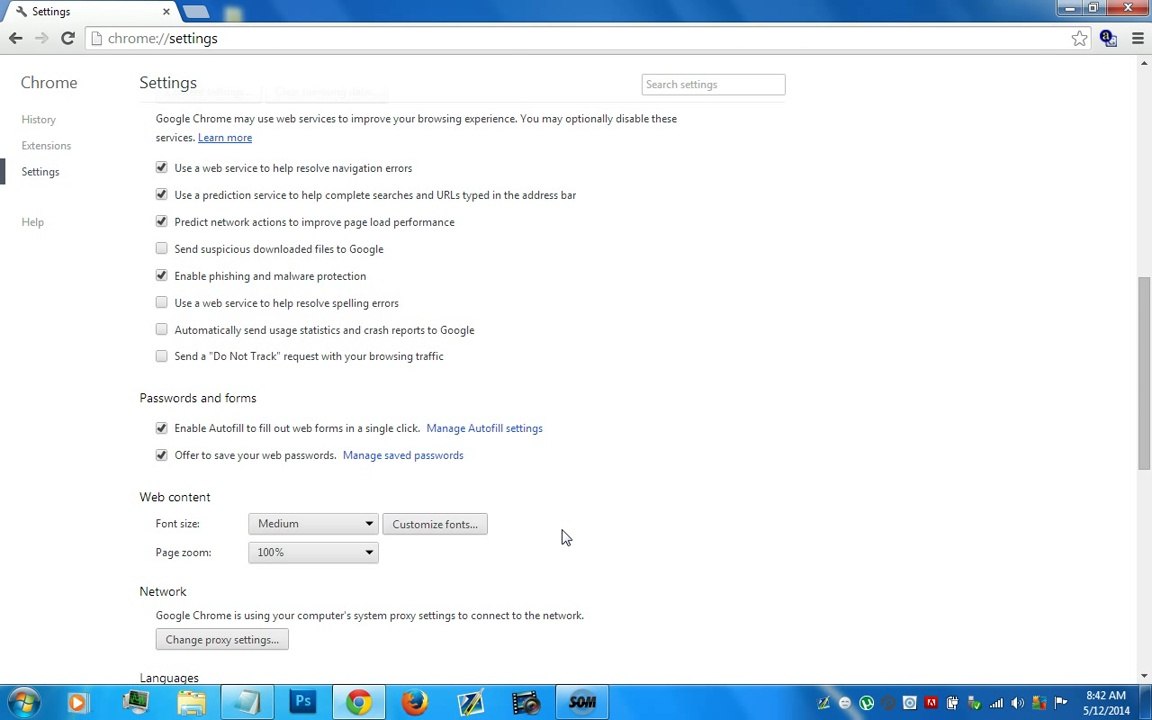Open the volume speaker tray icon
This screenshot has height=720, width=1152.
pos(1018,703)
